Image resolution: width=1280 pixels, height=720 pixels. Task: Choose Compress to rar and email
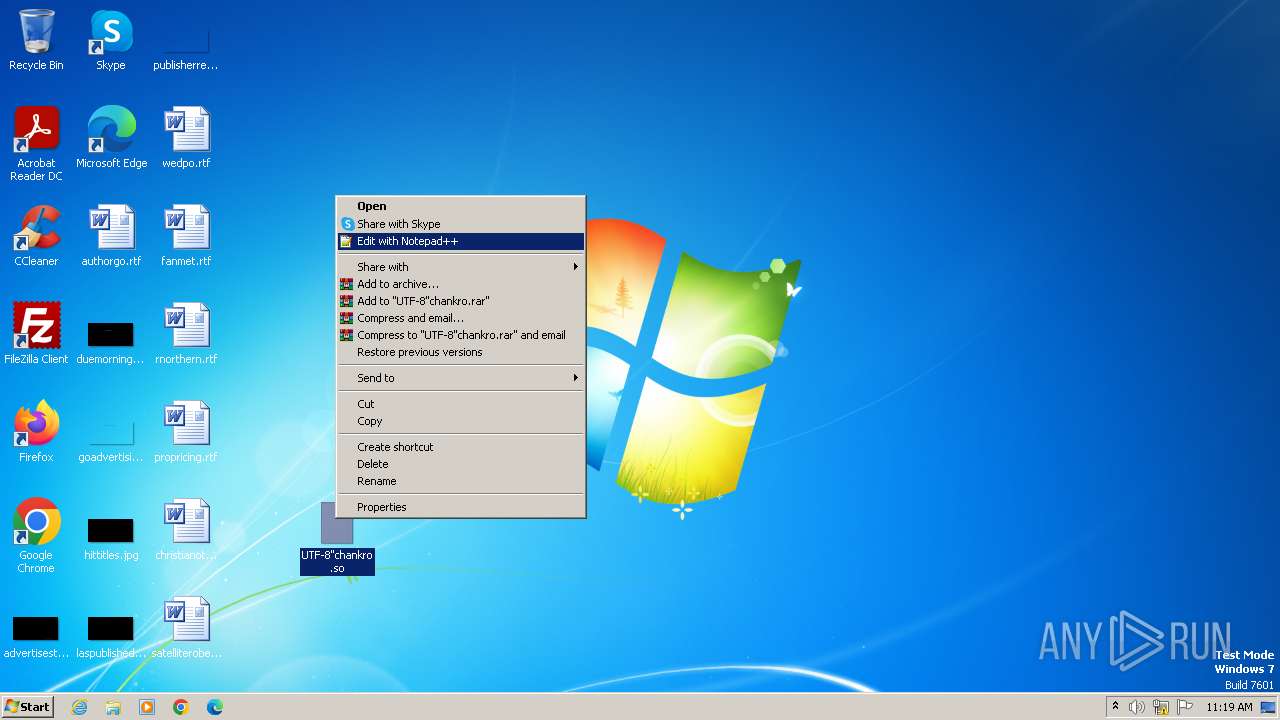coord(461,335)
